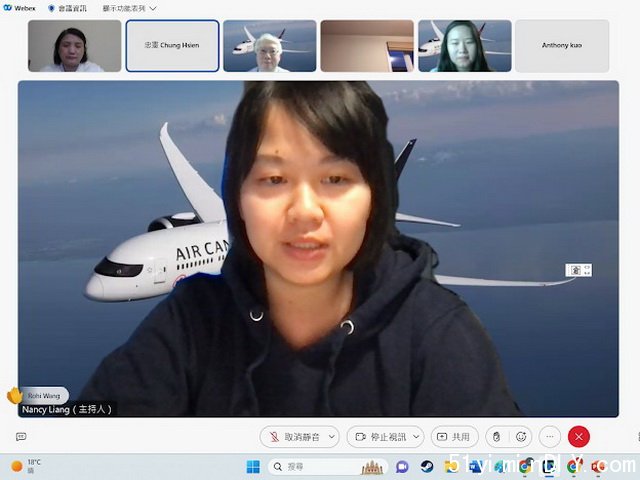Toggle the raise hand icon in the controls
The image size is (640, 480).
pos(496,437)
